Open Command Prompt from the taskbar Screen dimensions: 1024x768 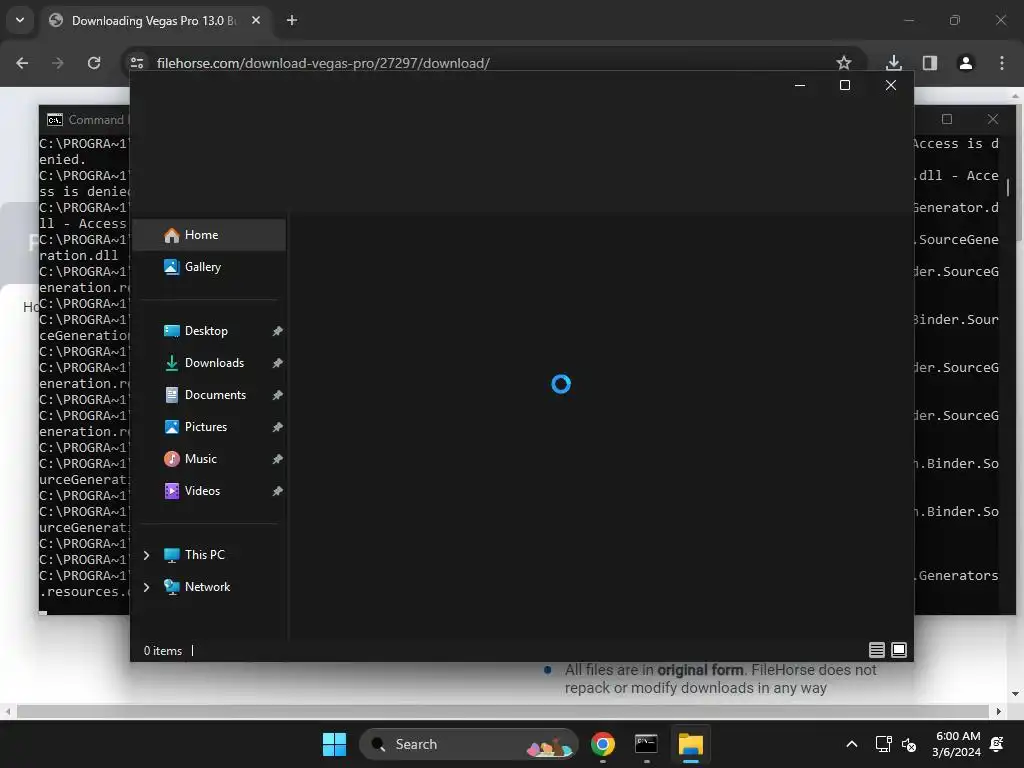646,744
